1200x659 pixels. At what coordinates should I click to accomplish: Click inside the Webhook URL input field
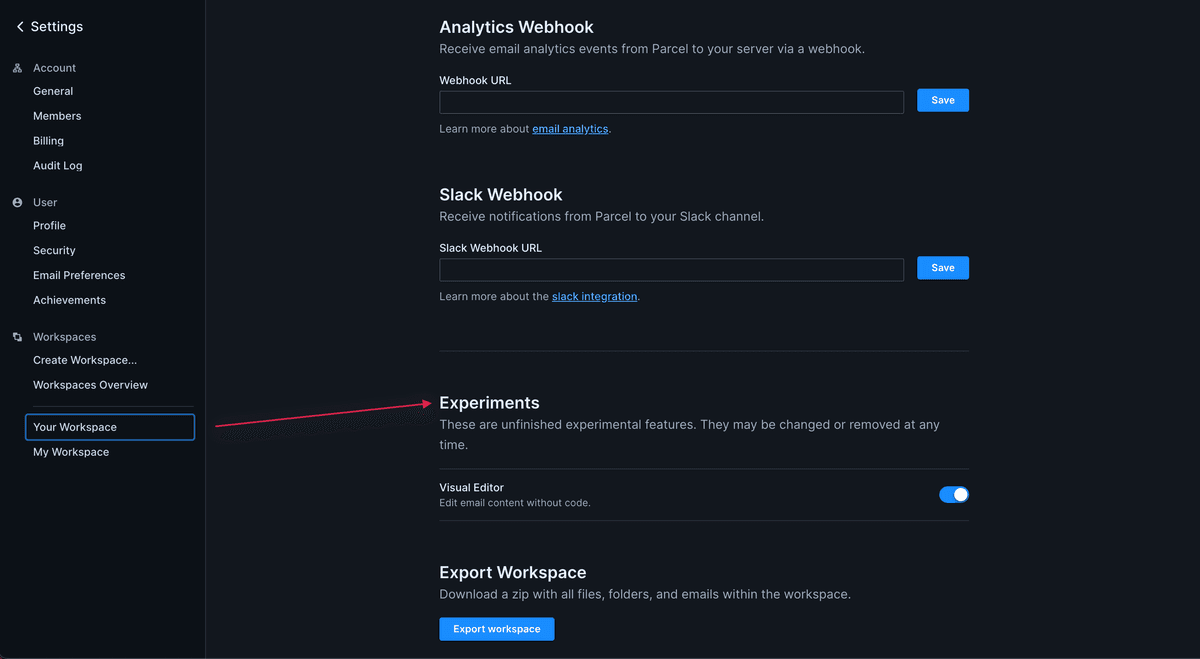click(671, 101)
